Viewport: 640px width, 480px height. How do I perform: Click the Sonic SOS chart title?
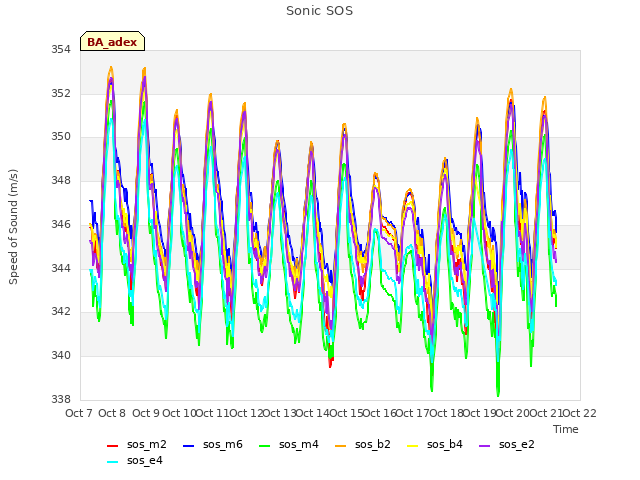coord(319,11)
